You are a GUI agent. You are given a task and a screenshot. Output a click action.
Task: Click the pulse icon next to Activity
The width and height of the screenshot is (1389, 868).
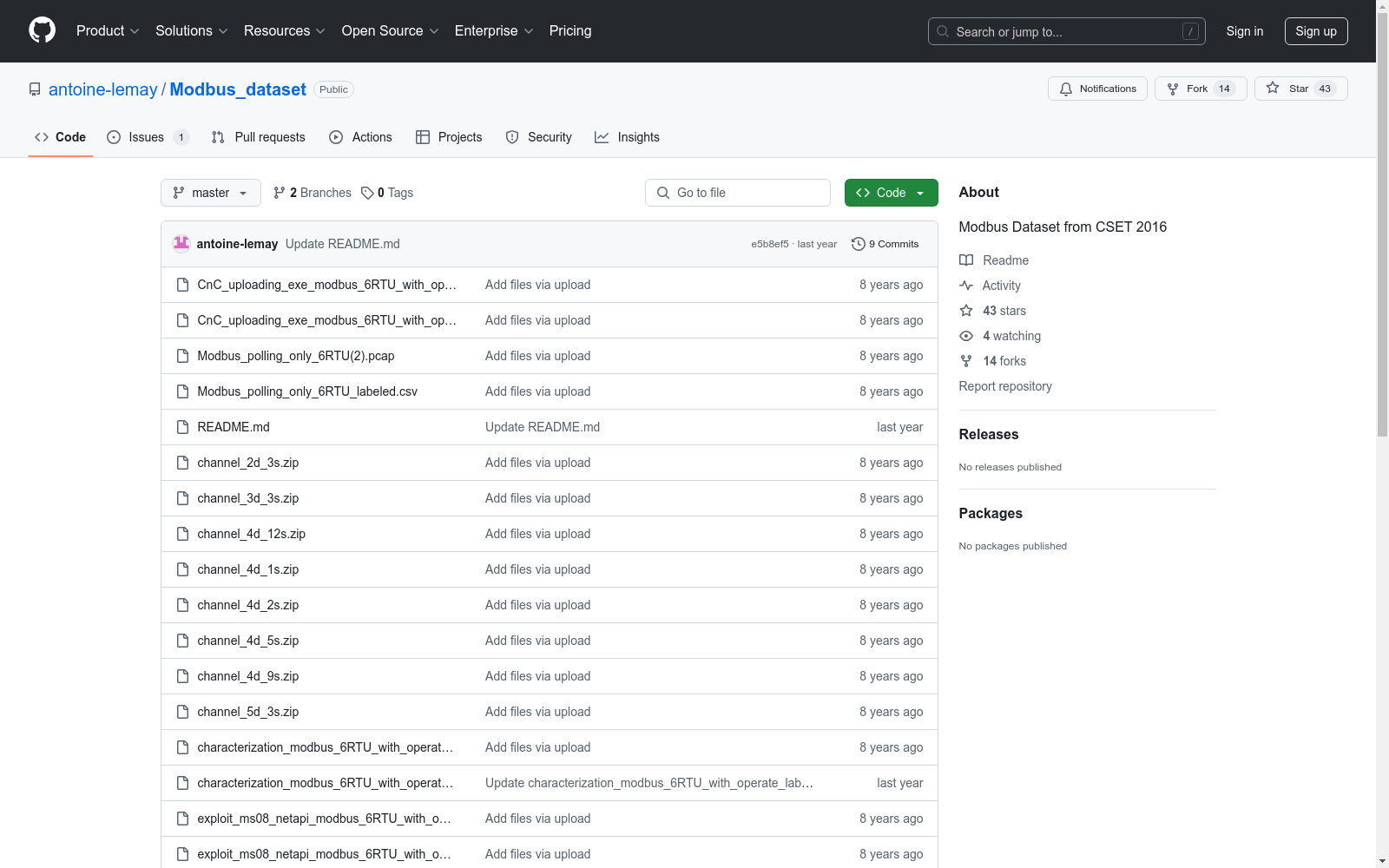(x=966, y=286)
